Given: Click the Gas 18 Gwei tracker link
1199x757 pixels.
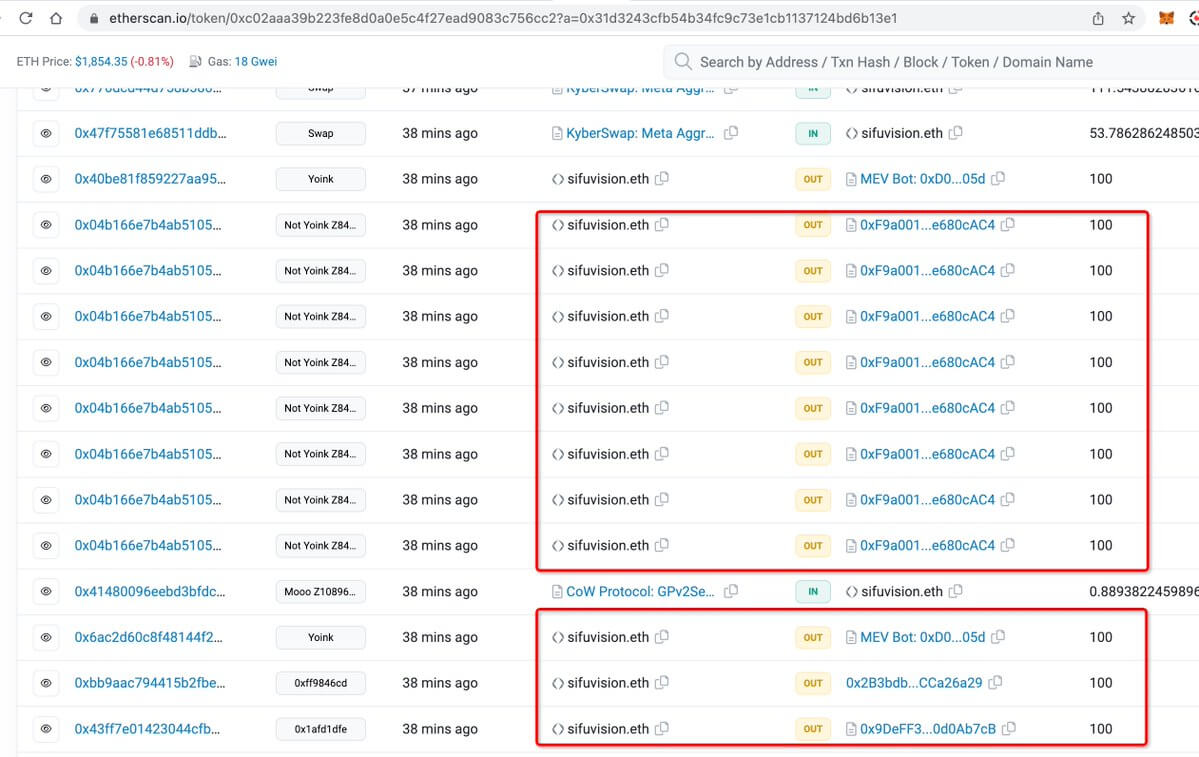Looking at the screenshot, I should [255, 62].
